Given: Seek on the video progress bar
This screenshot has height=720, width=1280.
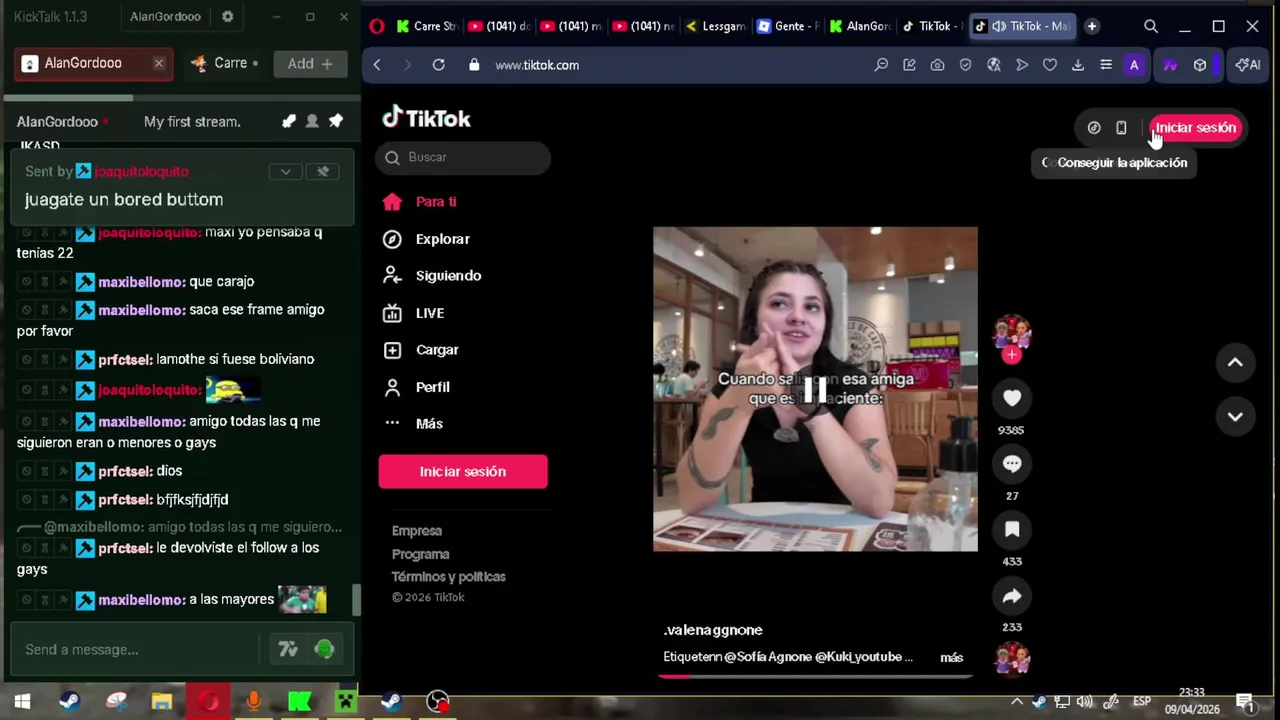Looking at the screenshot, I should (x=815, y=676).
